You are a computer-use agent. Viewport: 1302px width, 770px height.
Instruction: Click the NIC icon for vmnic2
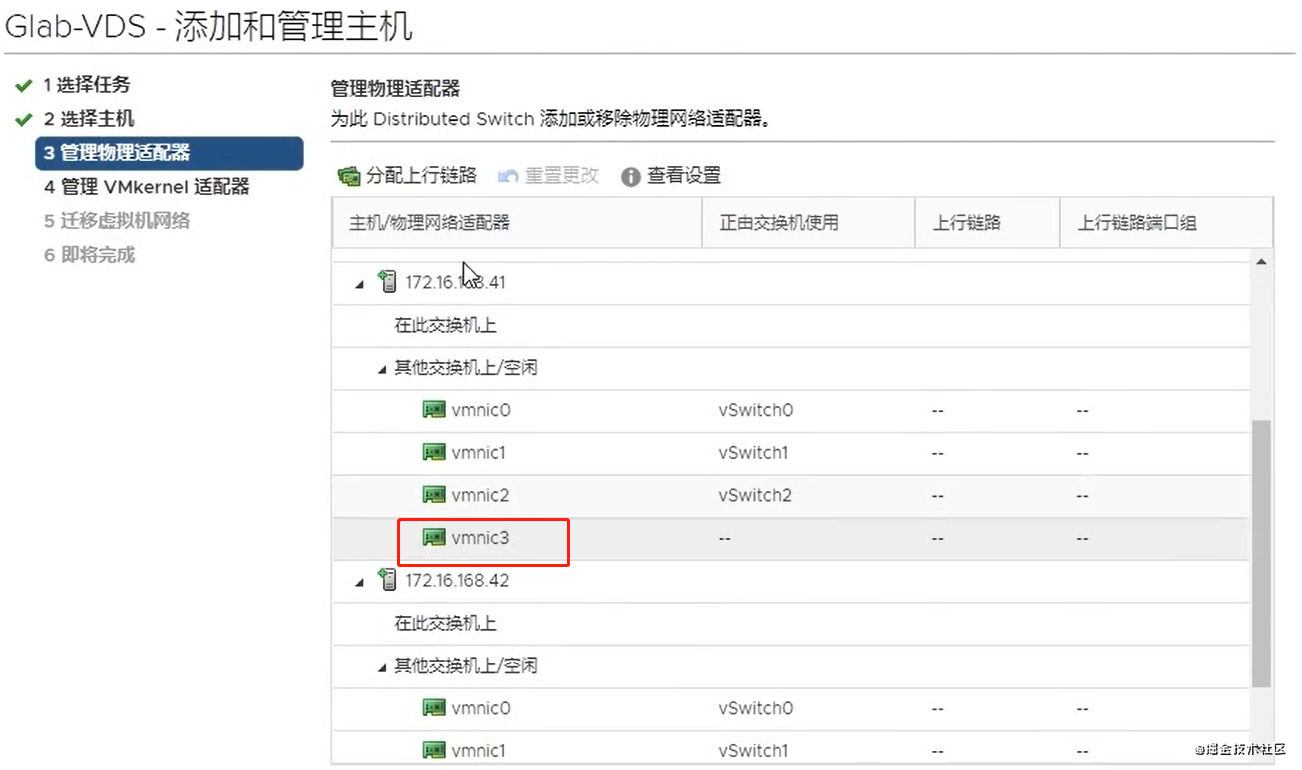click(434, 494)
